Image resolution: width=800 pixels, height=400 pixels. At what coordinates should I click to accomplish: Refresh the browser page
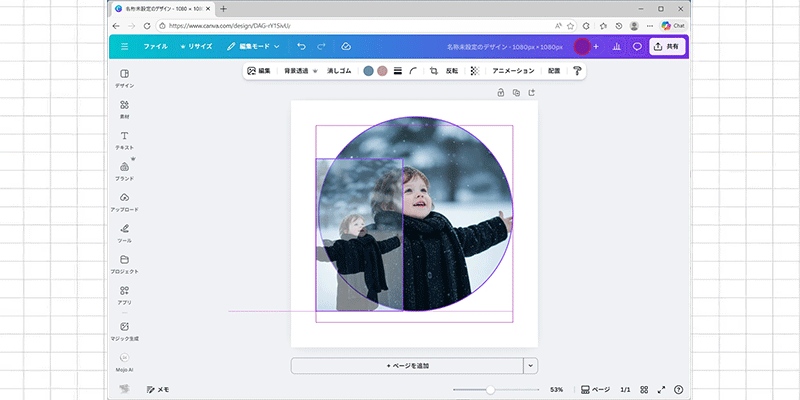[x=147, y=26]
